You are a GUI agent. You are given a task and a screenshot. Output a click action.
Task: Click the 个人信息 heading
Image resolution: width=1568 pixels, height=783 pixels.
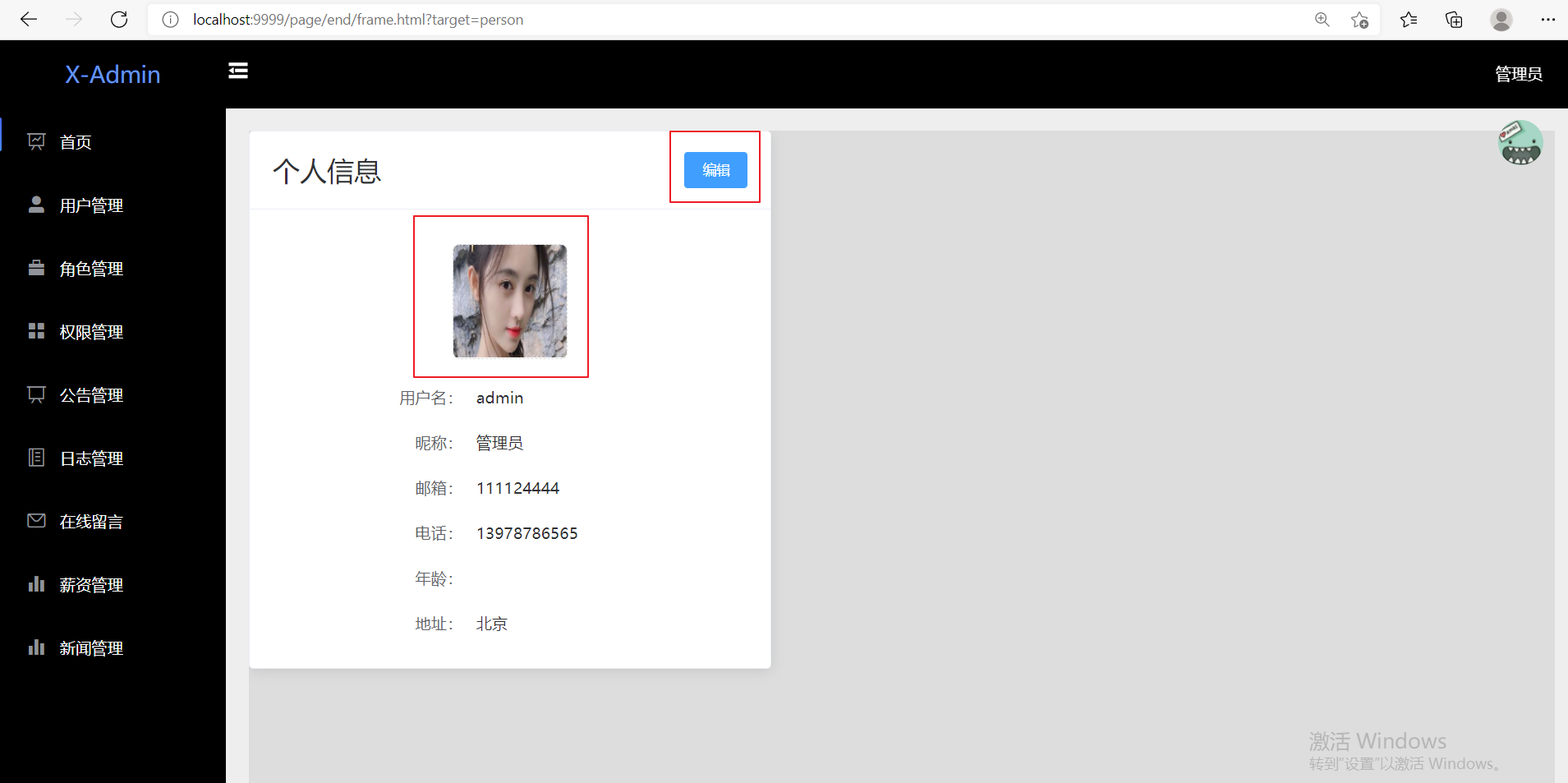[327, 171]
